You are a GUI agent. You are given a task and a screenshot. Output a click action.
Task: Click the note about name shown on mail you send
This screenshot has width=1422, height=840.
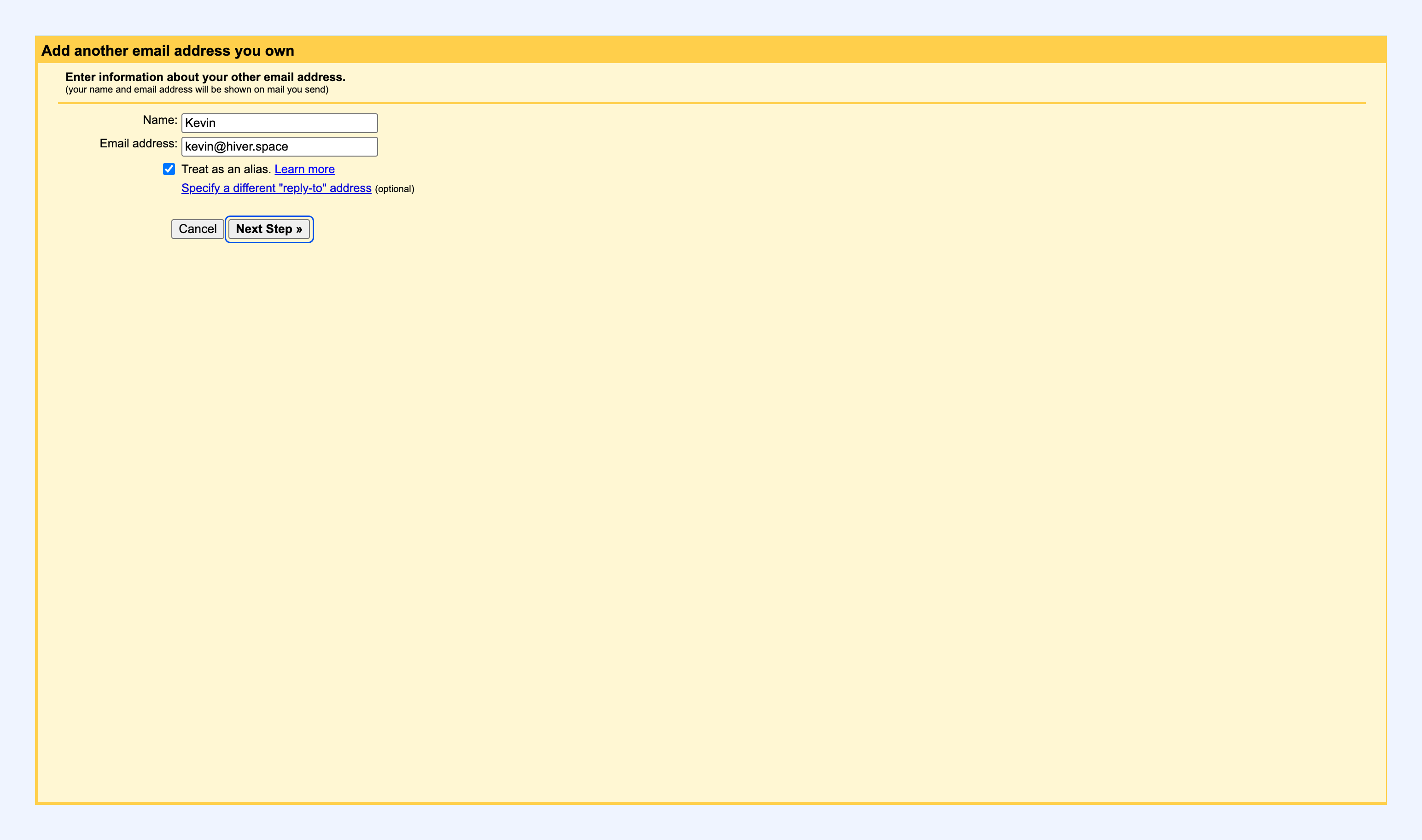(x=197, y=89)
